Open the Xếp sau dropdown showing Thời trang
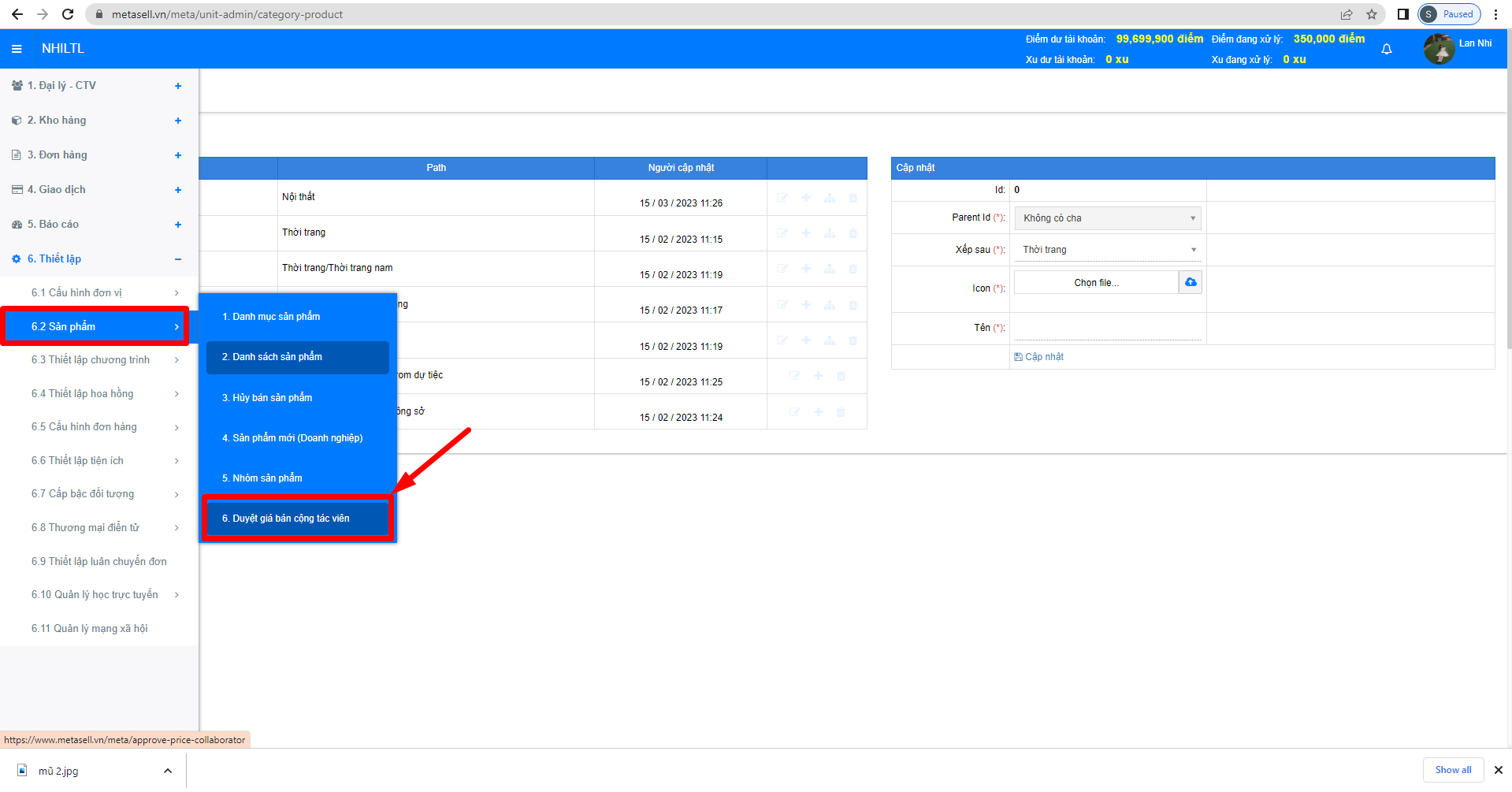 1107,250
